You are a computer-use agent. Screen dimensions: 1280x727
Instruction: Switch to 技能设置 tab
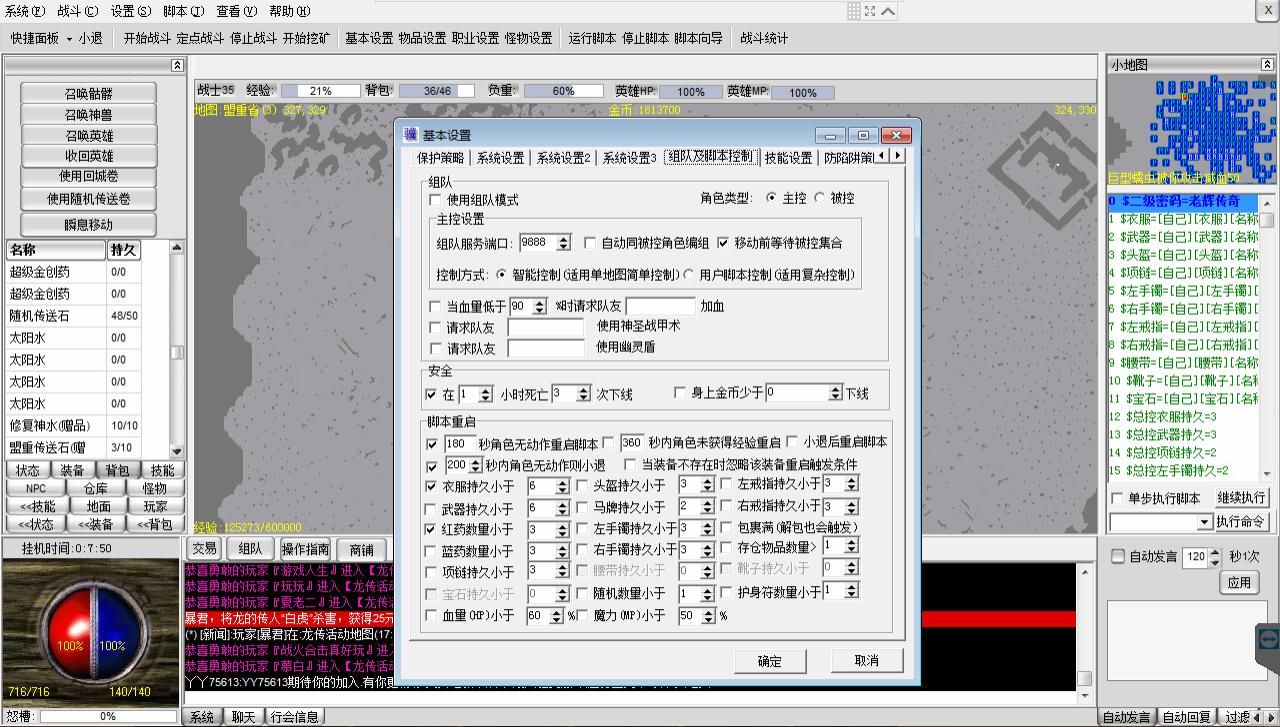click(x=789, y=158)
